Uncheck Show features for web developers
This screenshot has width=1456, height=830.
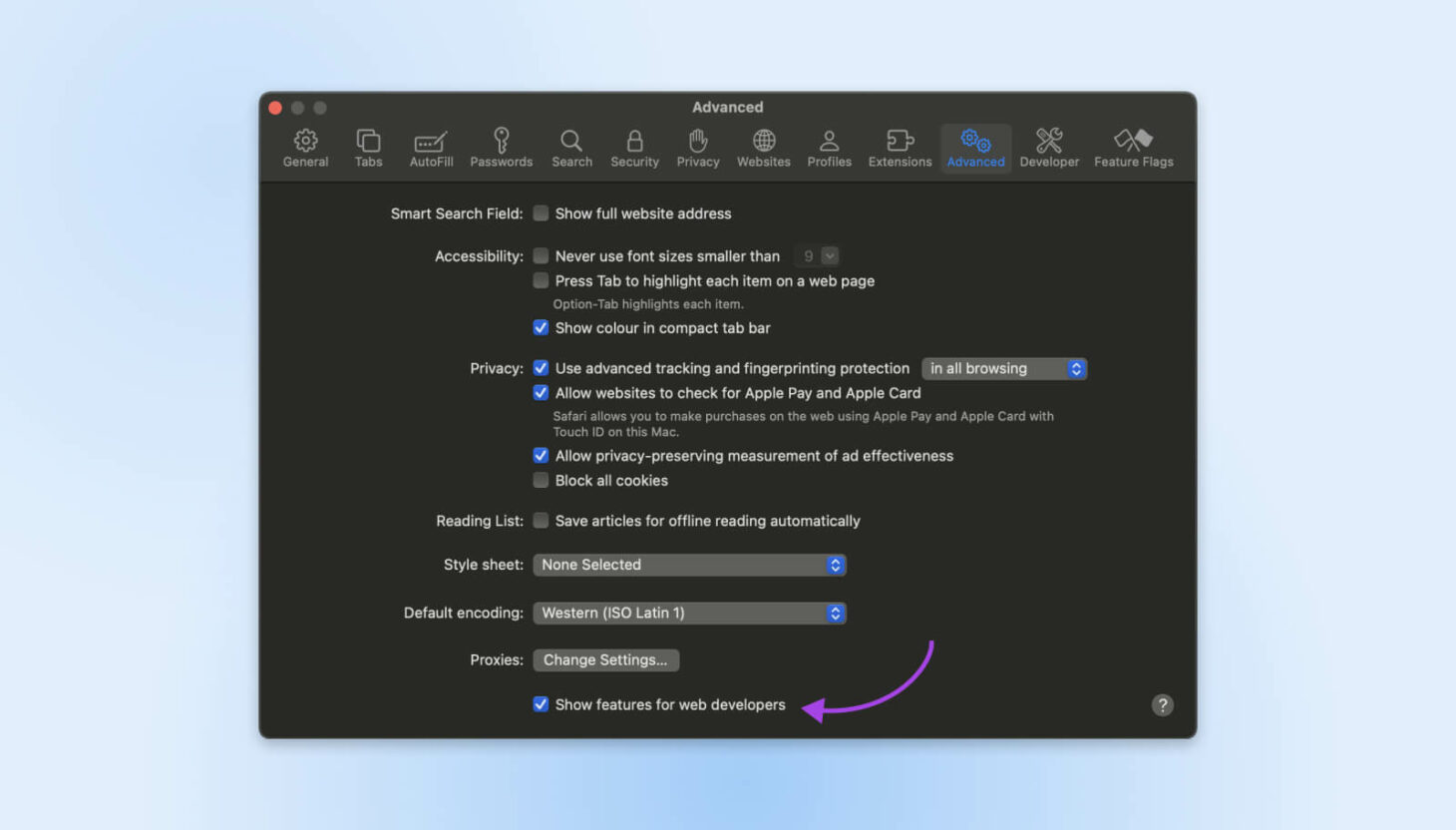point(541,703)
